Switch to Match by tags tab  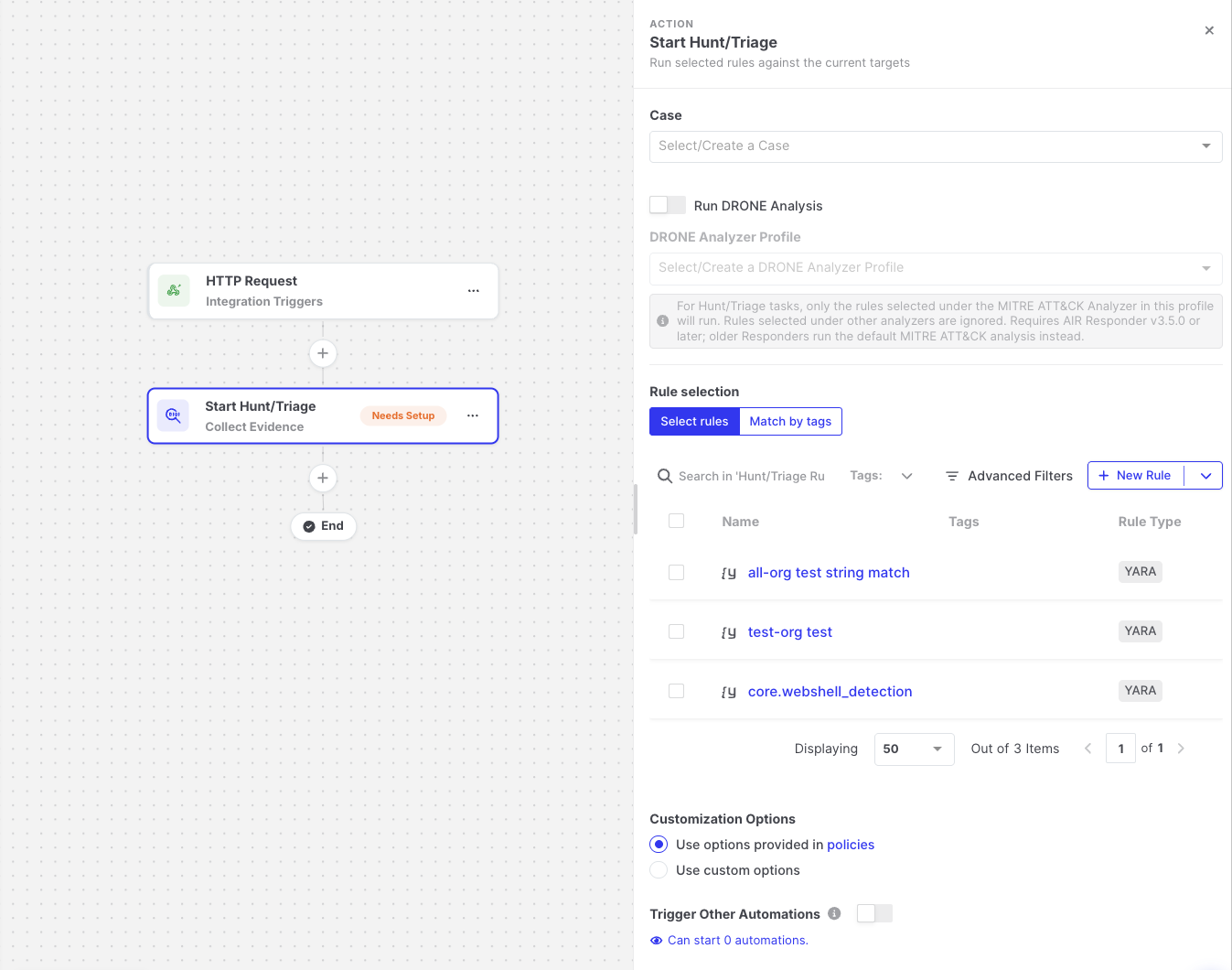(x=790, y=422)
